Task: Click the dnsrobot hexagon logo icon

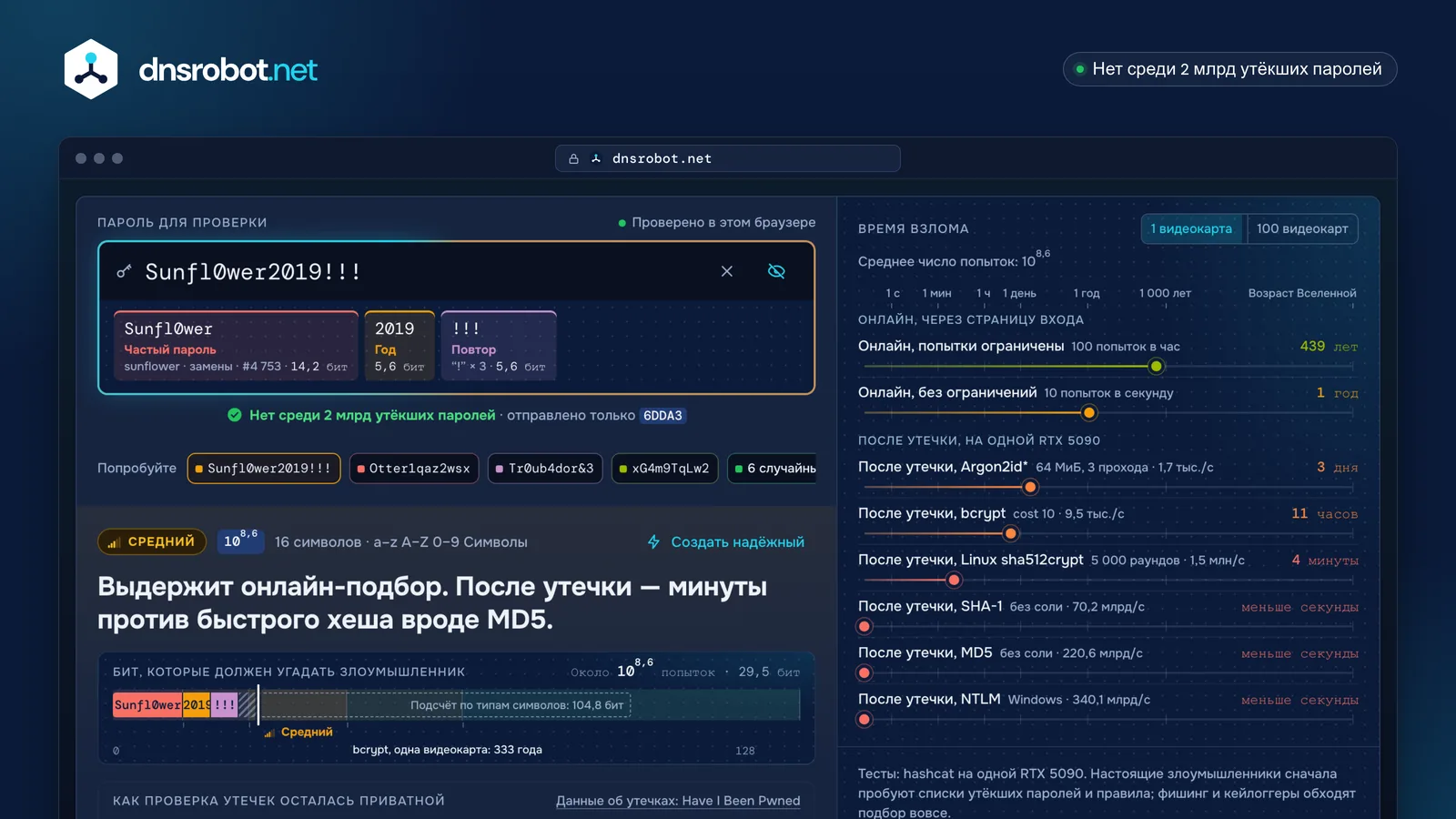Action: 91,69
